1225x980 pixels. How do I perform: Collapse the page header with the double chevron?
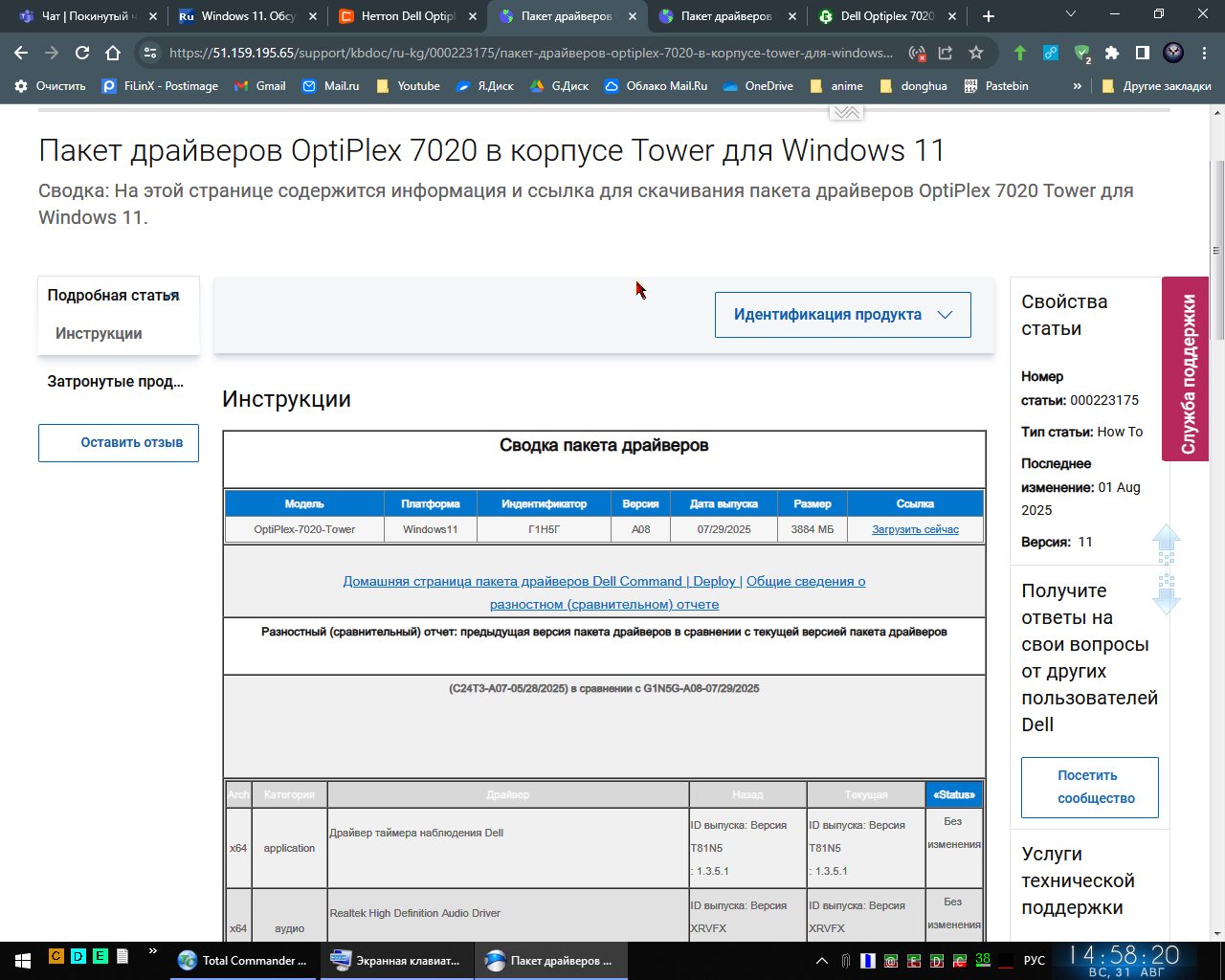click(846, 112)
